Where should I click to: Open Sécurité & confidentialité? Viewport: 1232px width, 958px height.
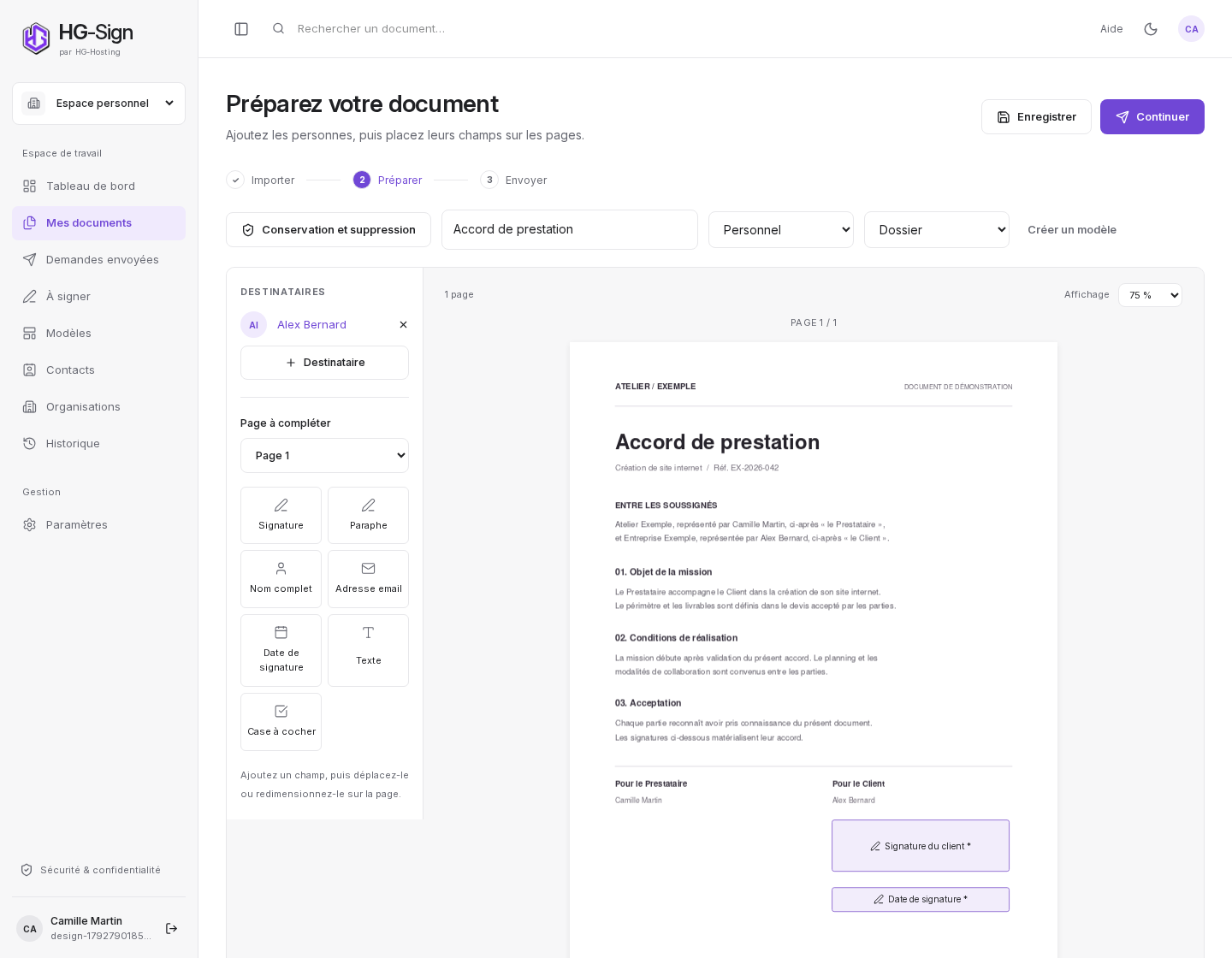click(91, 870)
